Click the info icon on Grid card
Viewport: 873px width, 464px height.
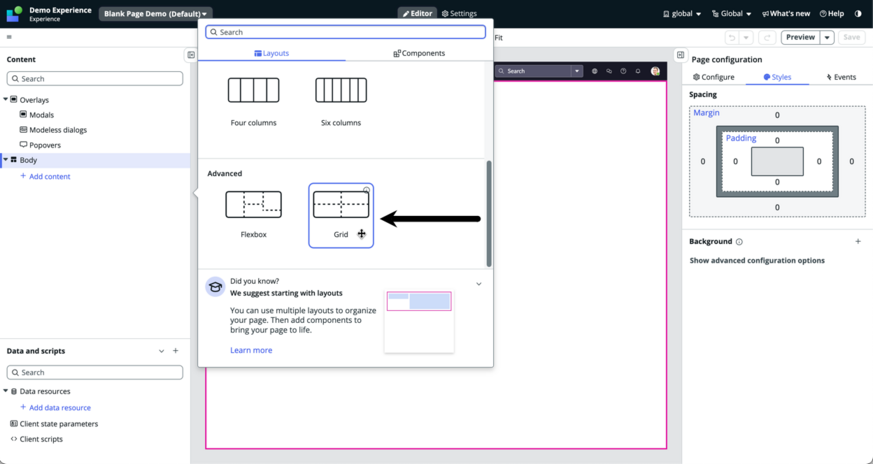(366, 190)
